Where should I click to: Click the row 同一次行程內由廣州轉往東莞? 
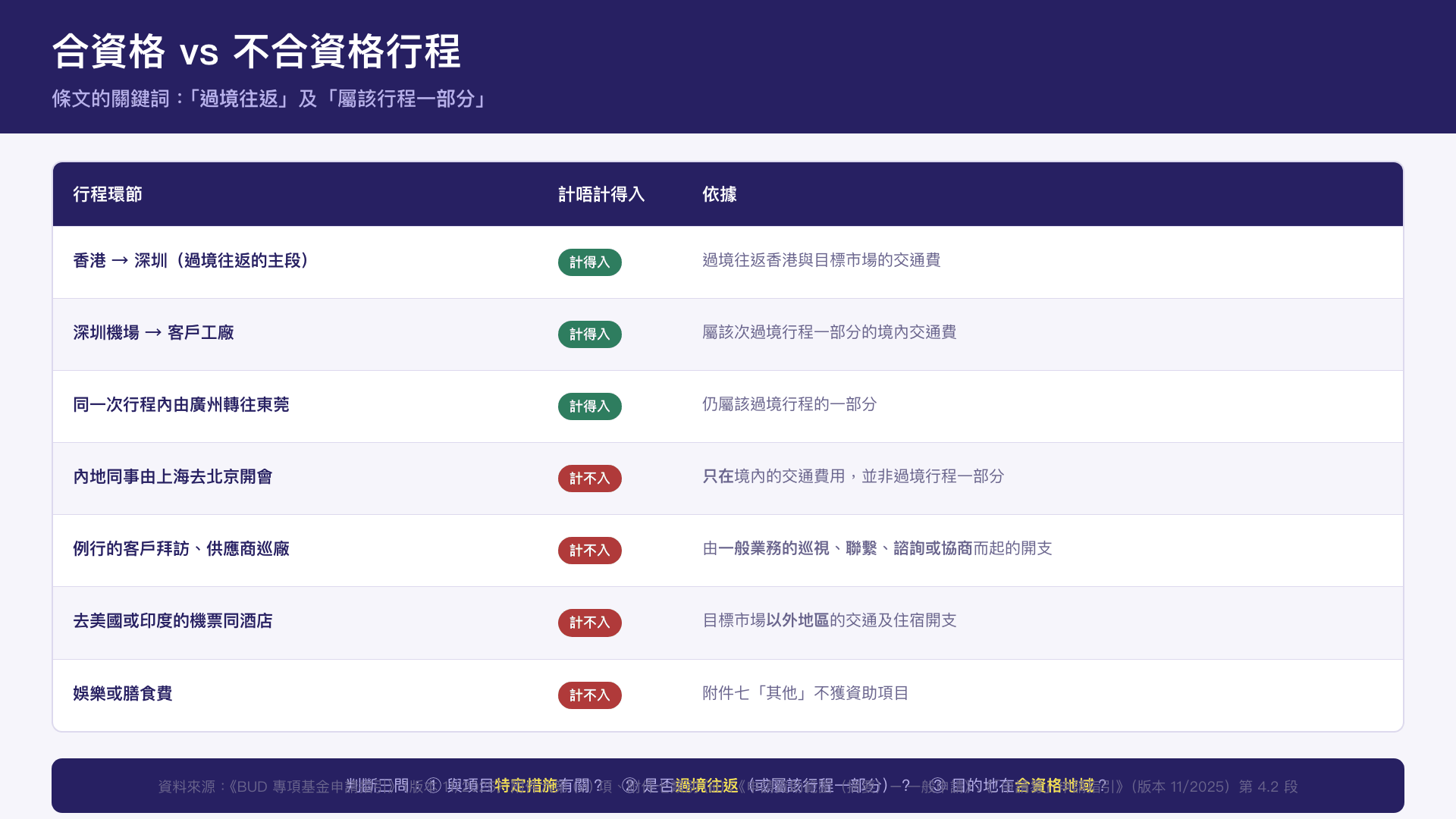[728, 406]
